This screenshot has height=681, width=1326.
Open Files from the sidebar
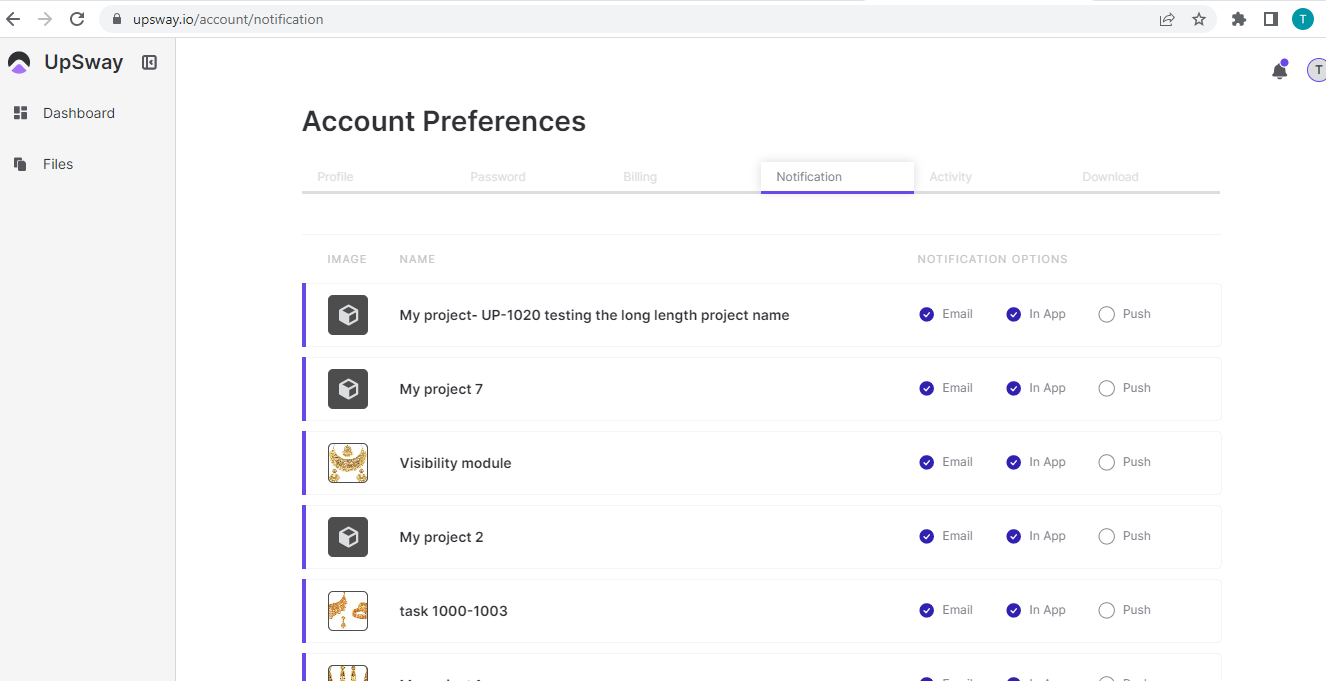[57, 164]
